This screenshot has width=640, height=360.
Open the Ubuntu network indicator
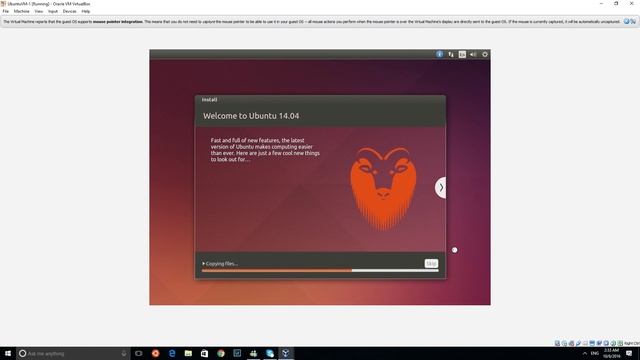pyautogui.click(x=451, y=54)
